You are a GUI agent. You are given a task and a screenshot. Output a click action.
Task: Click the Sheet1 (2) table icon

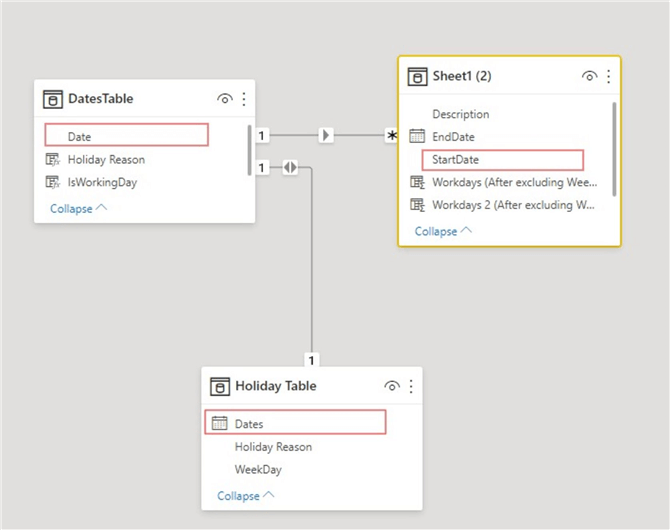[x=418, y=76]
